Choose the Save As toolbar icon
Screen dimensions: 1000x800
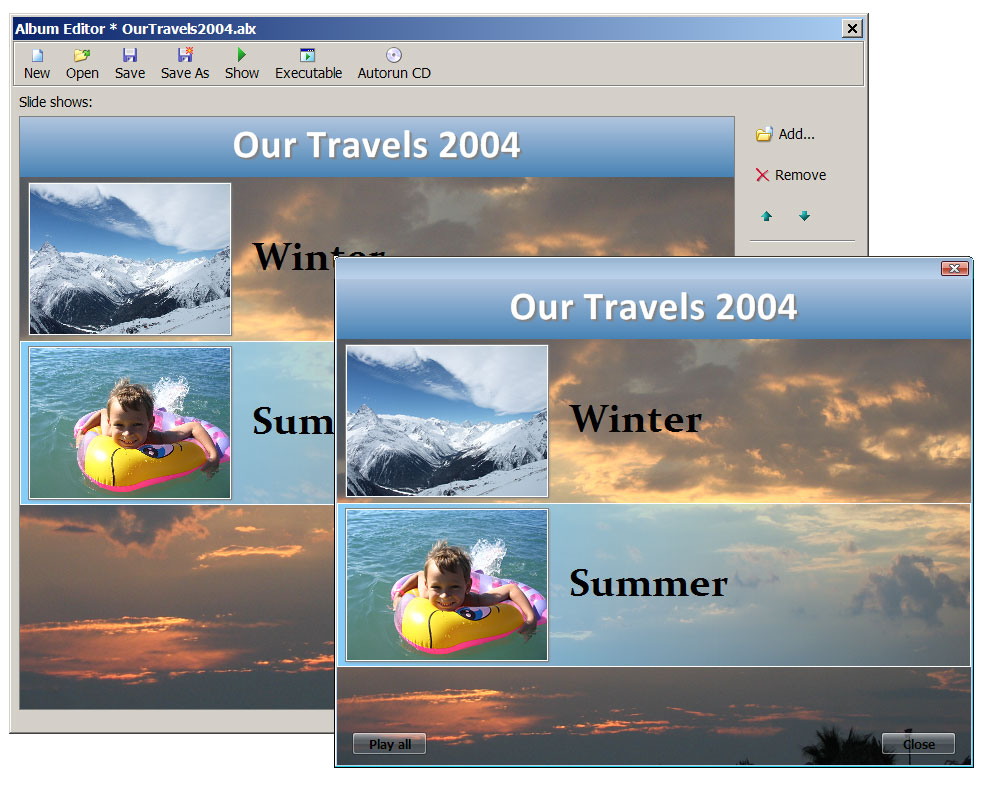(185, 56)
